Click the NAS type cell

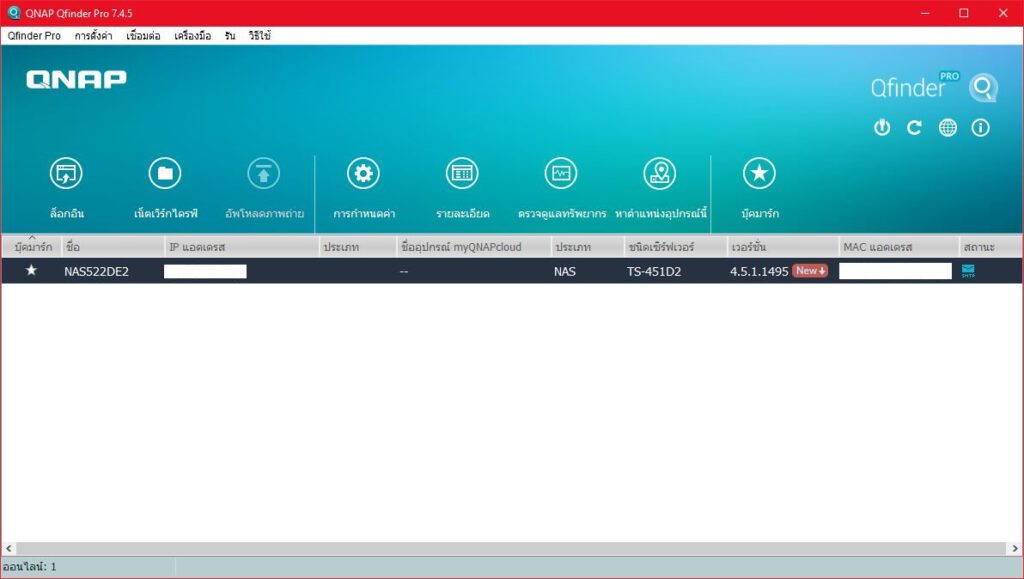(x=565, y=272)
